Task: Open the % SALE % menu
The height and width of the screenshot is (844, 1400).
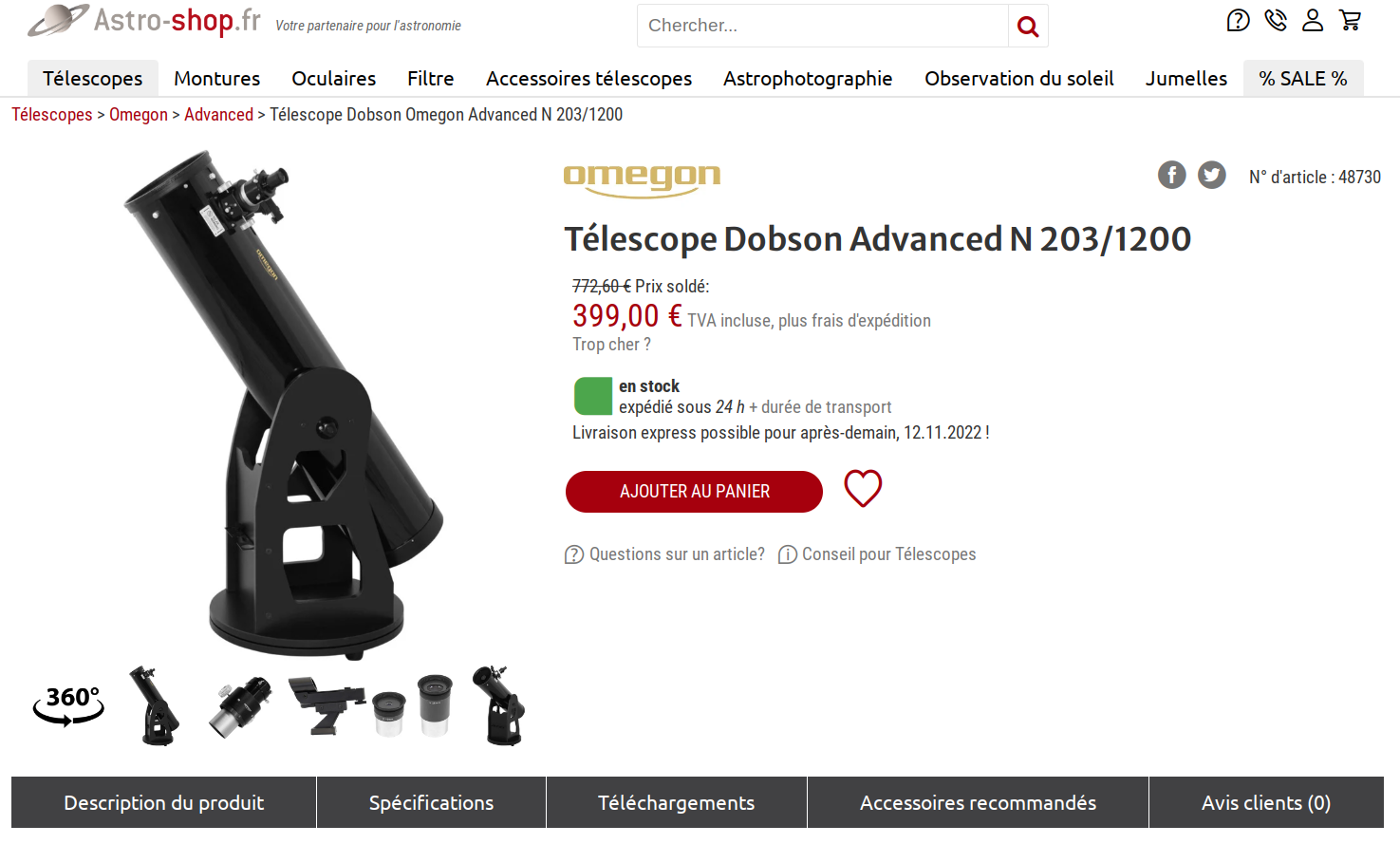Action: [1303, 79]
